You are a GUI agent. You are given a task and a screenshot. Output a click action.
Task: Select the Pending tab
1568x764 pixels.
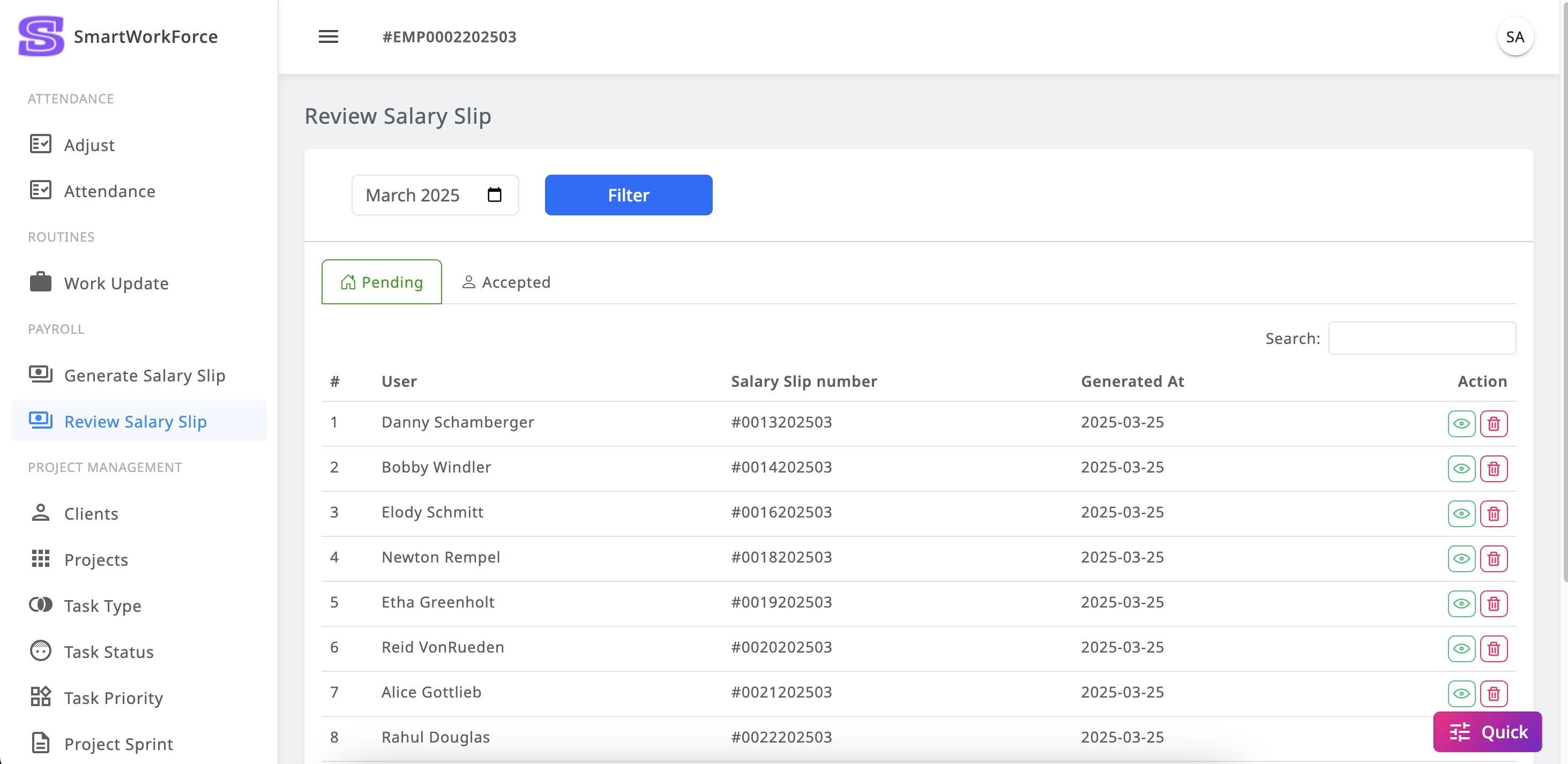click(x=382, y=282)
